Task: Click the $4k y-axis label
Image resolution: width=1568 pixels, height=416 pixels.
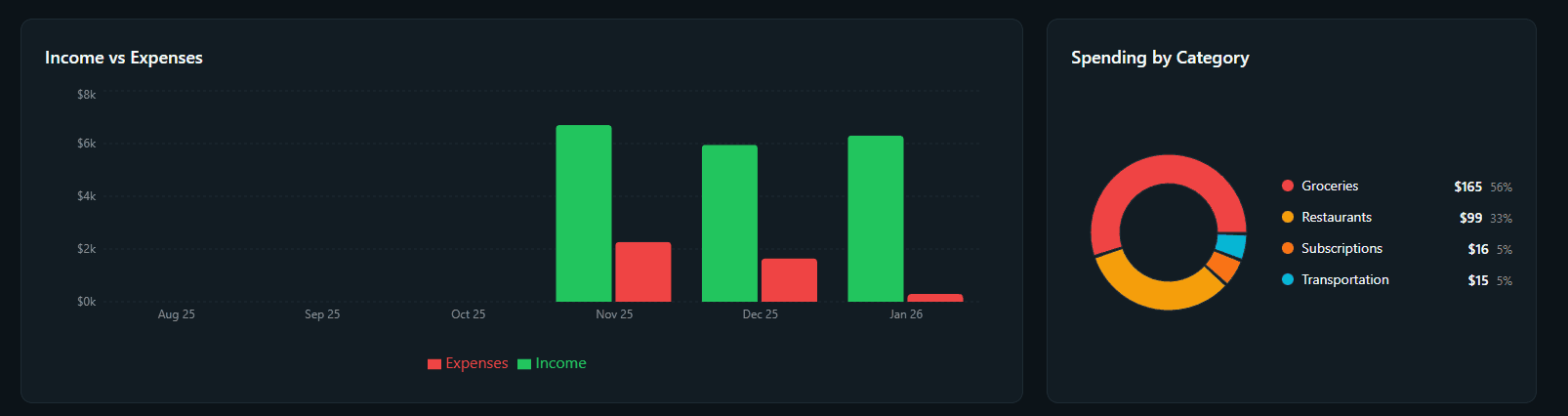Action: [87, 196]
